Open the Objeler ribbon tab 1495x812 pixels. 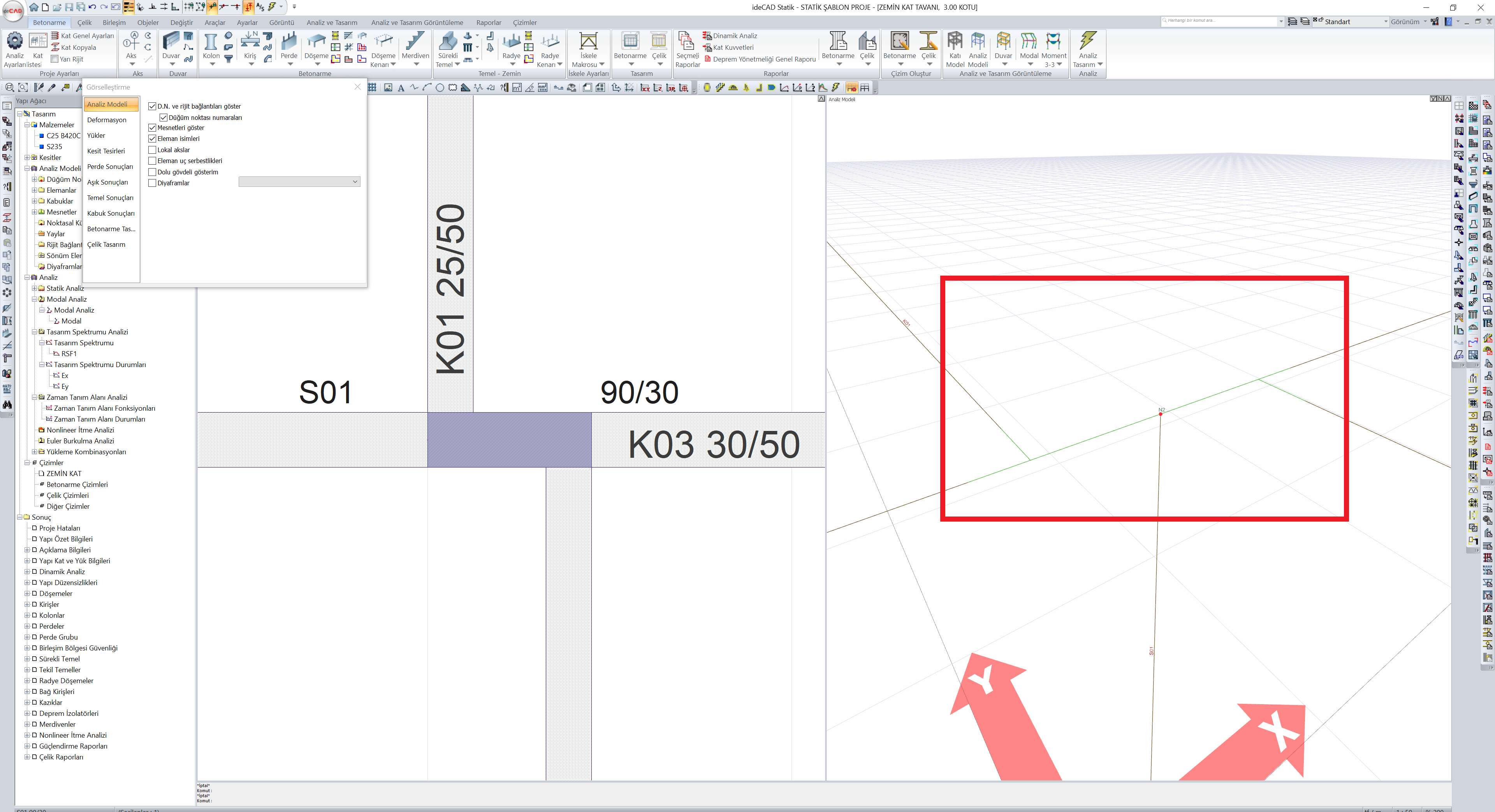click(148, 23)
